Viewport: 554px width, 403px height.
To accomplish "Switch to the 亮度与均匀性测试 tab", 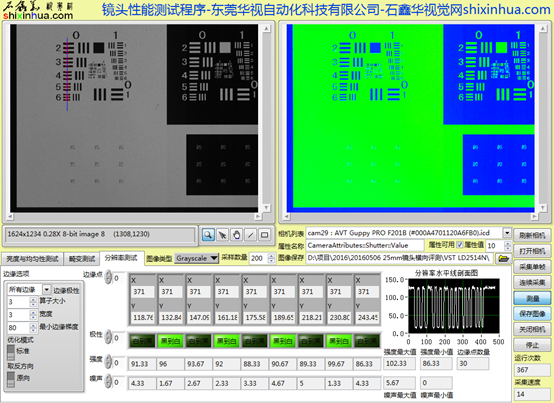I will tap(32, 259).
